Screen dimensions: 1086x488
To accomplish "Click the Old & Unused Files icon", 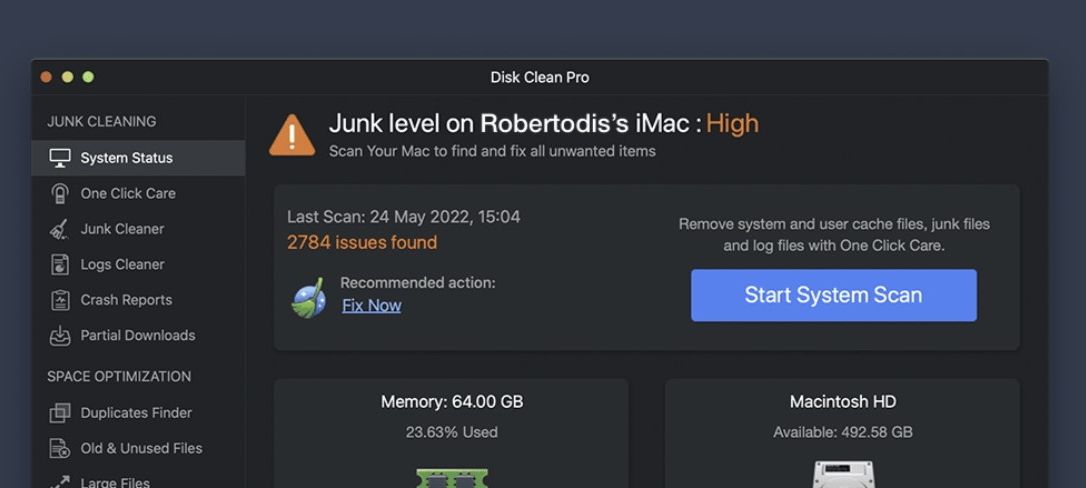I will pyautogui.click(x=60, y=449).
